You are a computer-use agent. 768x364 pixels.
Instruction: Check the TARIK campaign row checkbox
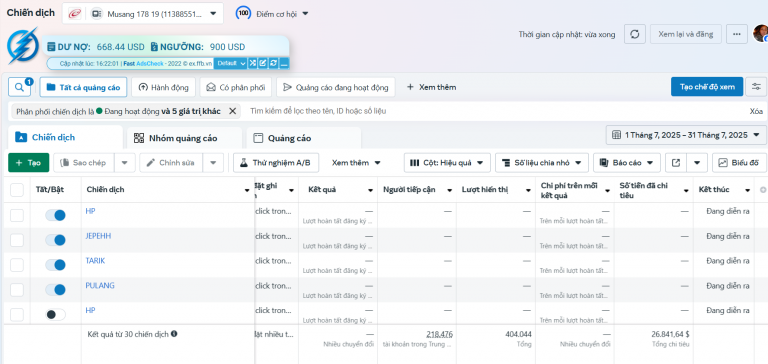17,265
